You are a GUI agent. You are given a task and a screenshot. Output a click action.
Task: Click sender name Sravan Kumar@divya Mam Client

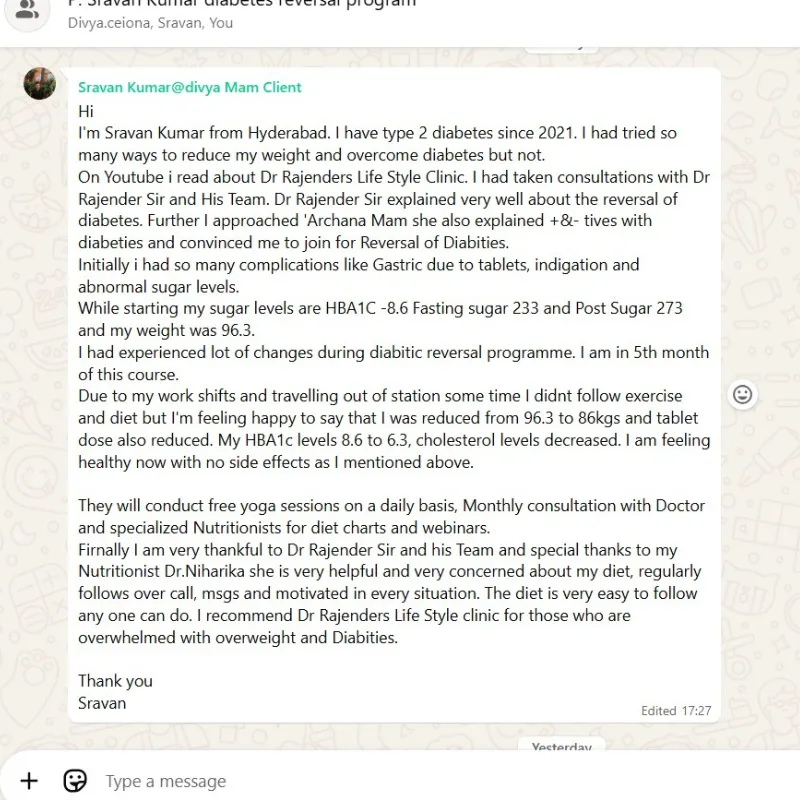tap(190, 88)
